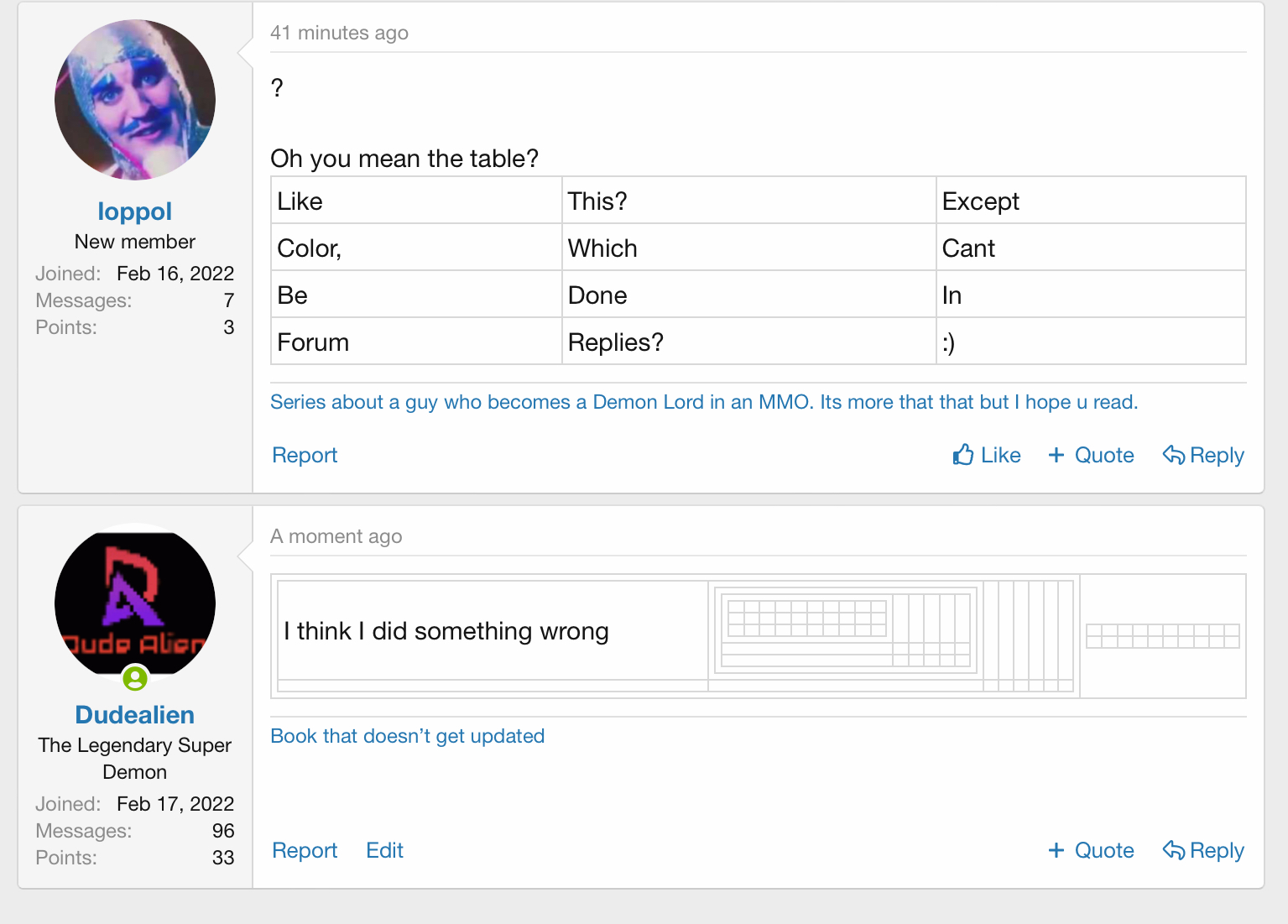Click the 'A moment ago' timestamp

(336, 536)
